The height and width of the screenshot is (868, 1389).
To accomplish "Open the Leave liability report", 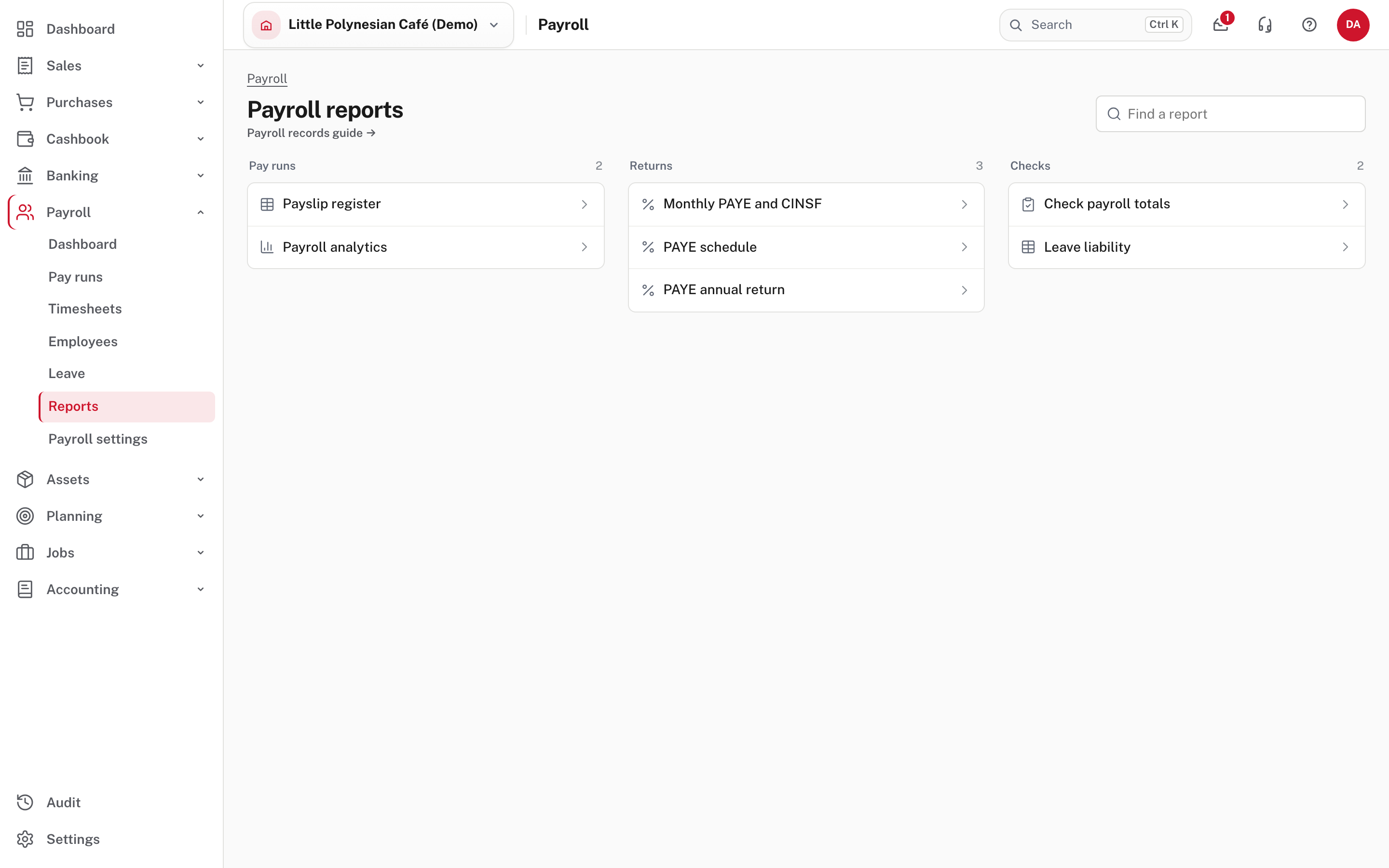I will (1186, 247).
